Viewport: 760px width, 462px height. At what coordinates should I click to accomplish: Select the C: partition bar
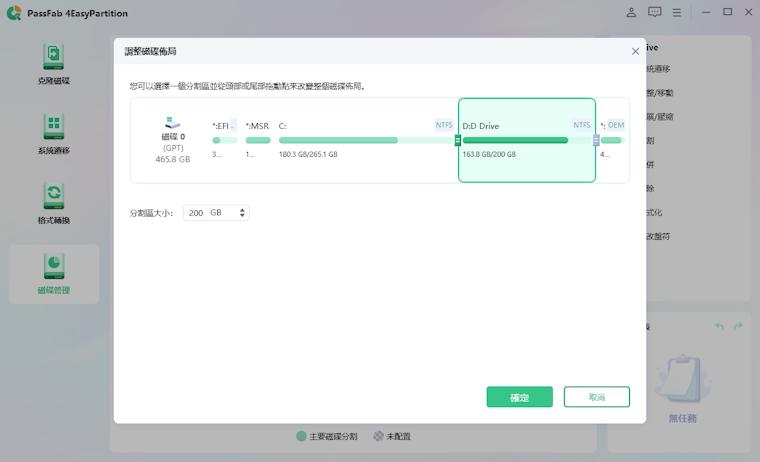[x=366, y=140]
